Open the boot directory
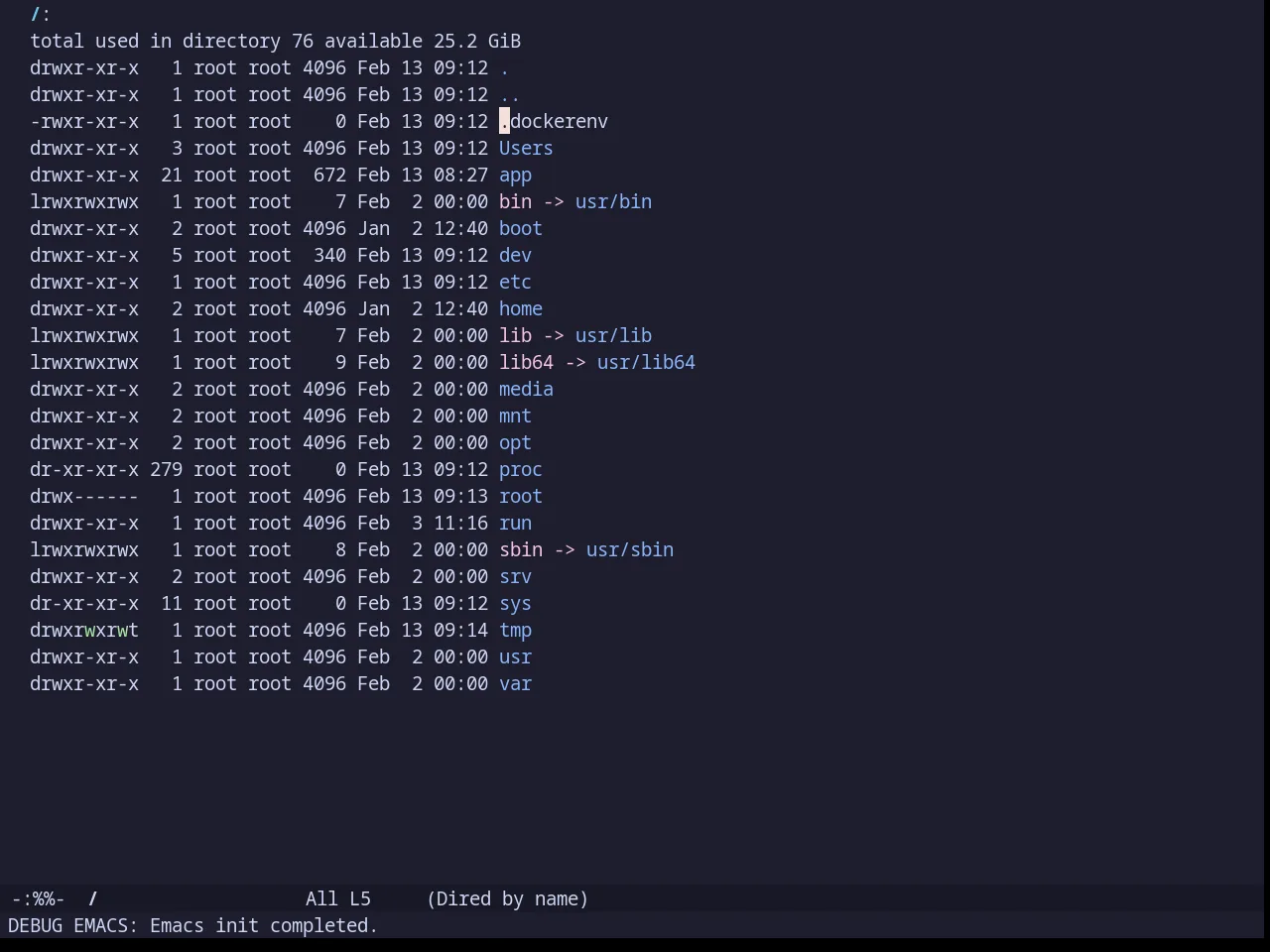Viewport: 1270px width, 952px height. [x=521, y=228]
